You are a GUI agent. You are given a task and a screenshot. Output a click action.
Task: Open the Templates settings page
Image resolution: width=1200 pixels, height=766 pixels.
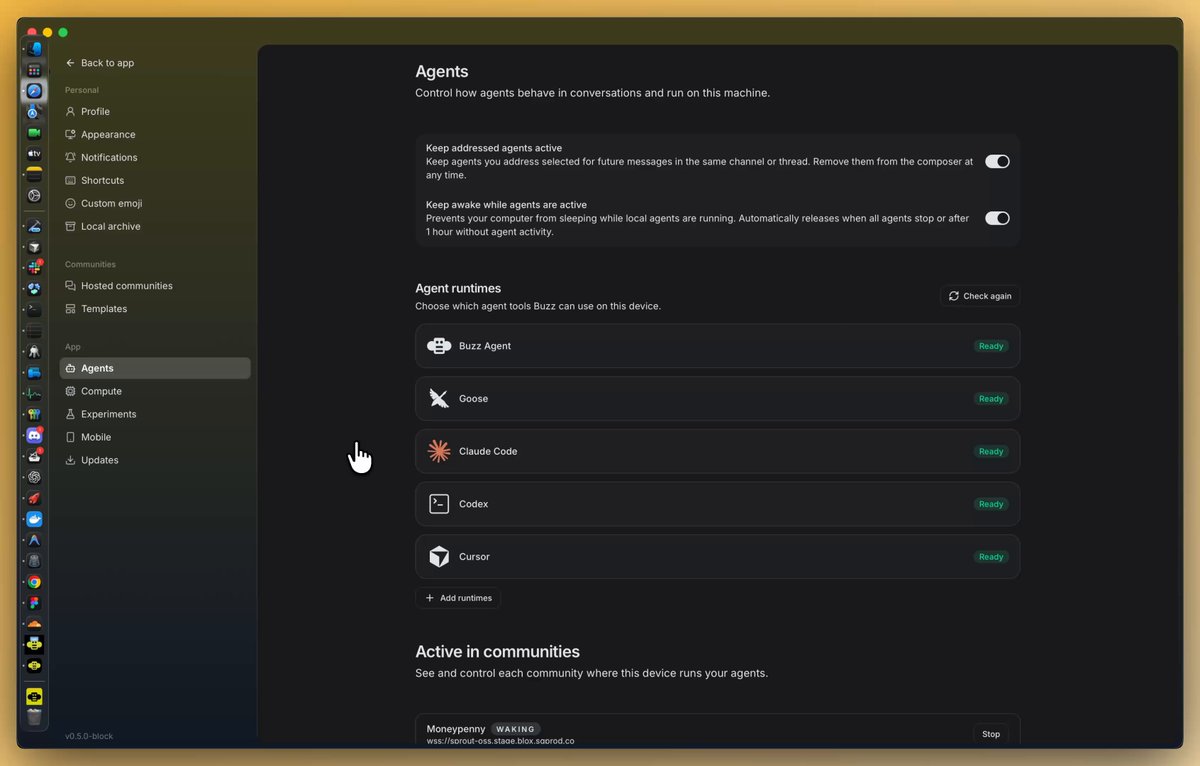(x=155, y=309)
